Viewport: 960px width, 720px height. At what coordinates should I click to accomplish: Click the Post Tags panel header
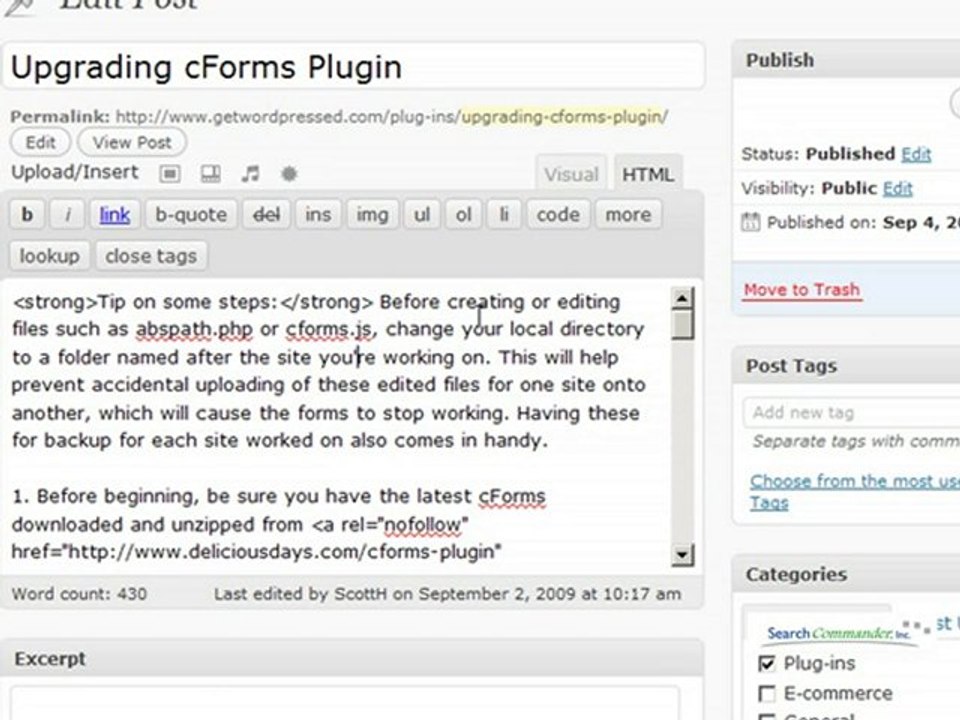pyautogui.click(x=847, y=366)
